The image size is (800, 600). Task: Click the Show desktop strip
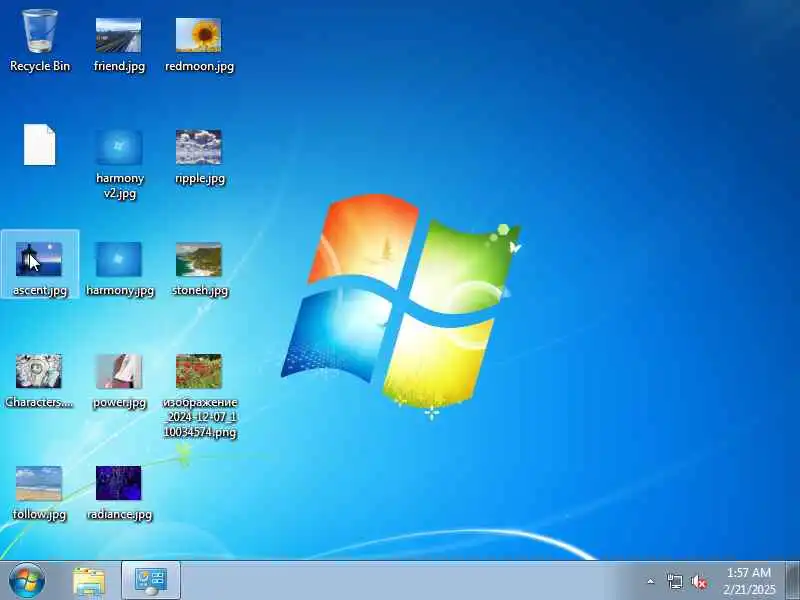pos(792,581)
